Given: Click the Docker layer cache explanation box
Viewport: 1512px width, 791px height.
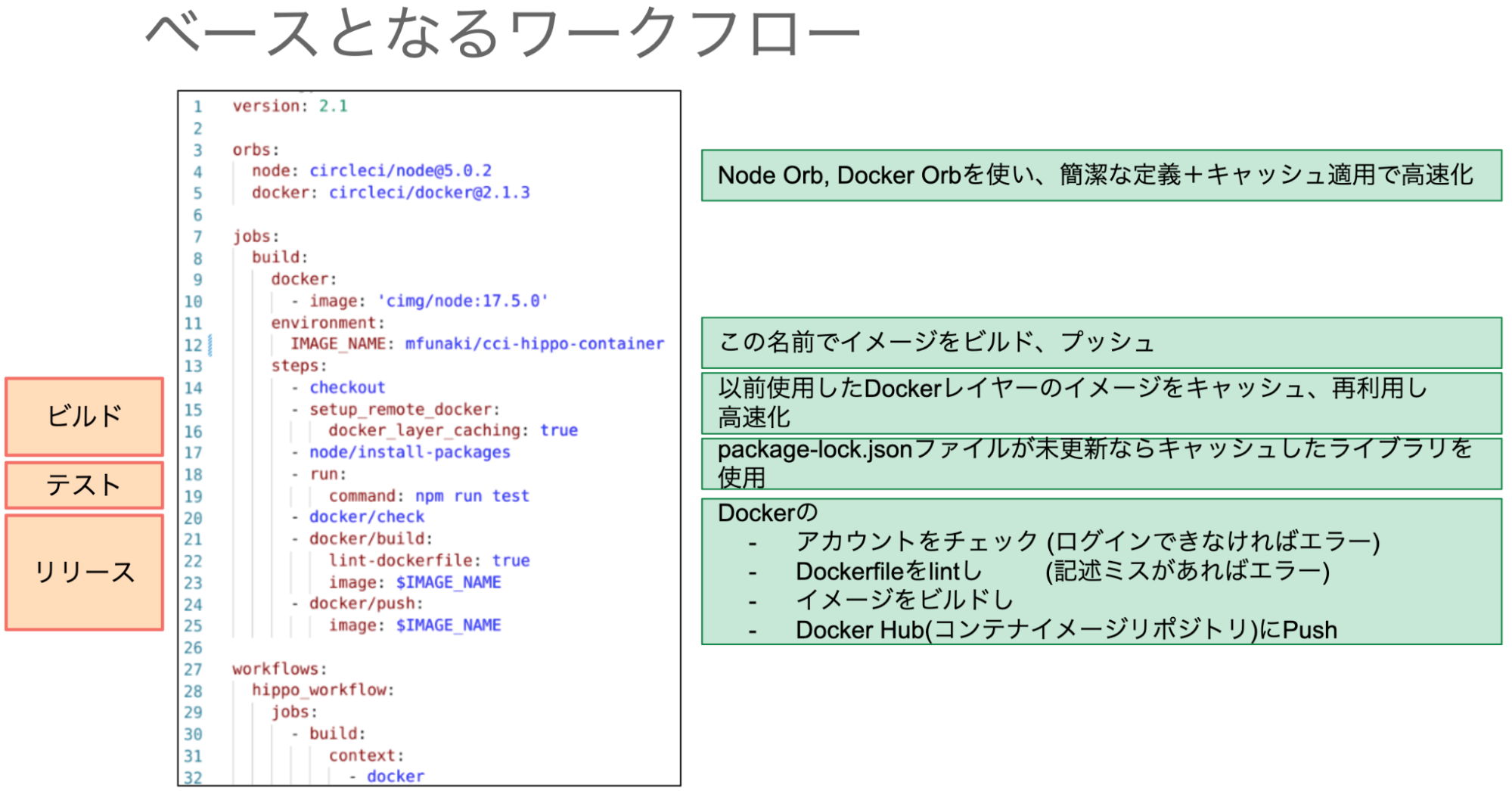Looking at the screenshot, I should 1101,402.
